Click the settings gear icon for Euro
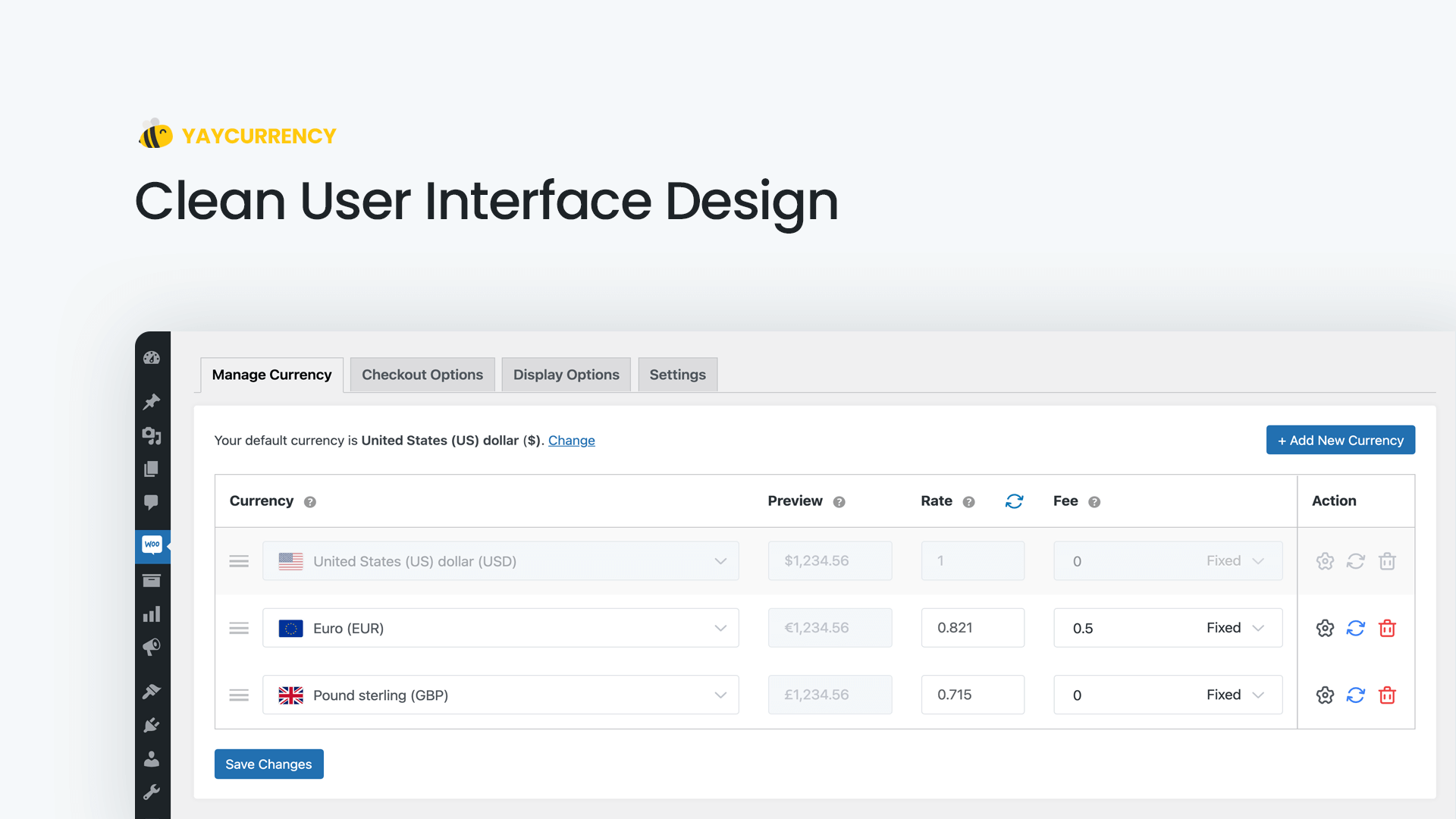1456x819 pixels. [1325, 627]
